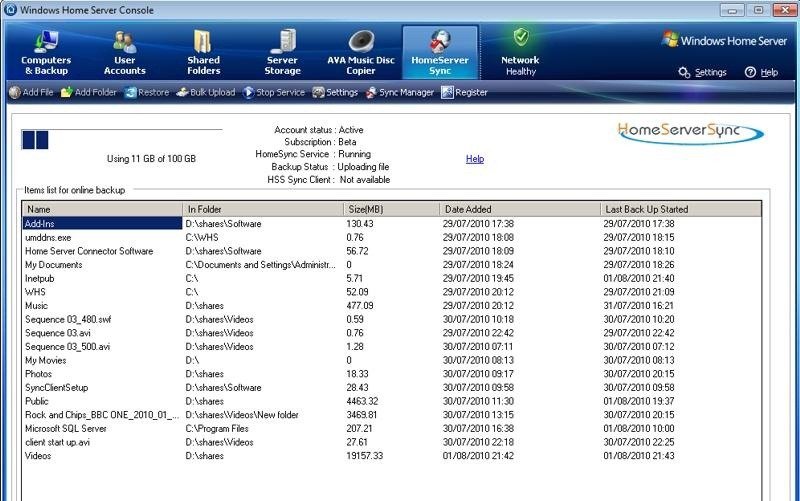Select the Videos row
800x501 pixels.
[392, 456]
